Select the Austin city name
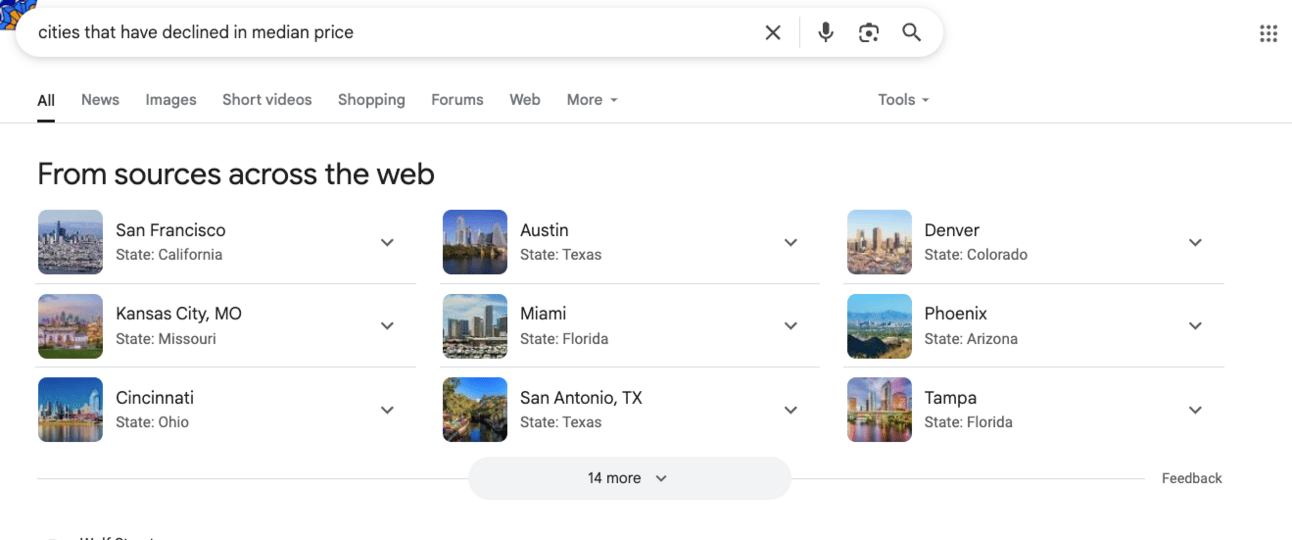Screen dimensions: 1292x540 (x=544, y=230)
